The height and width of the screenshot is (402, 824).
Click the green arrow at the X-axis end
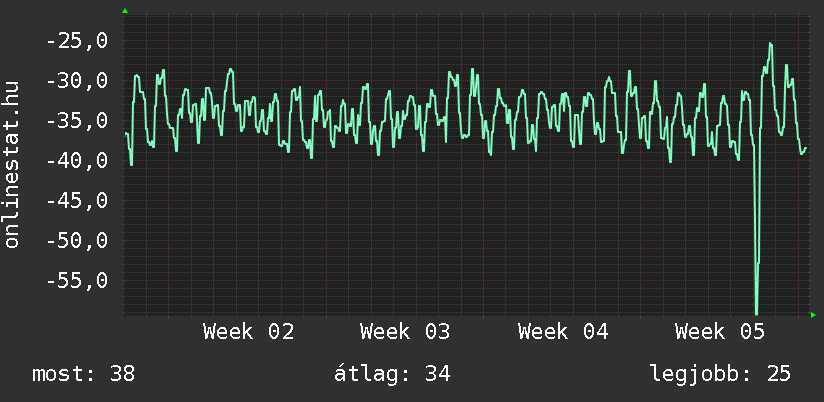pos(813,315)
